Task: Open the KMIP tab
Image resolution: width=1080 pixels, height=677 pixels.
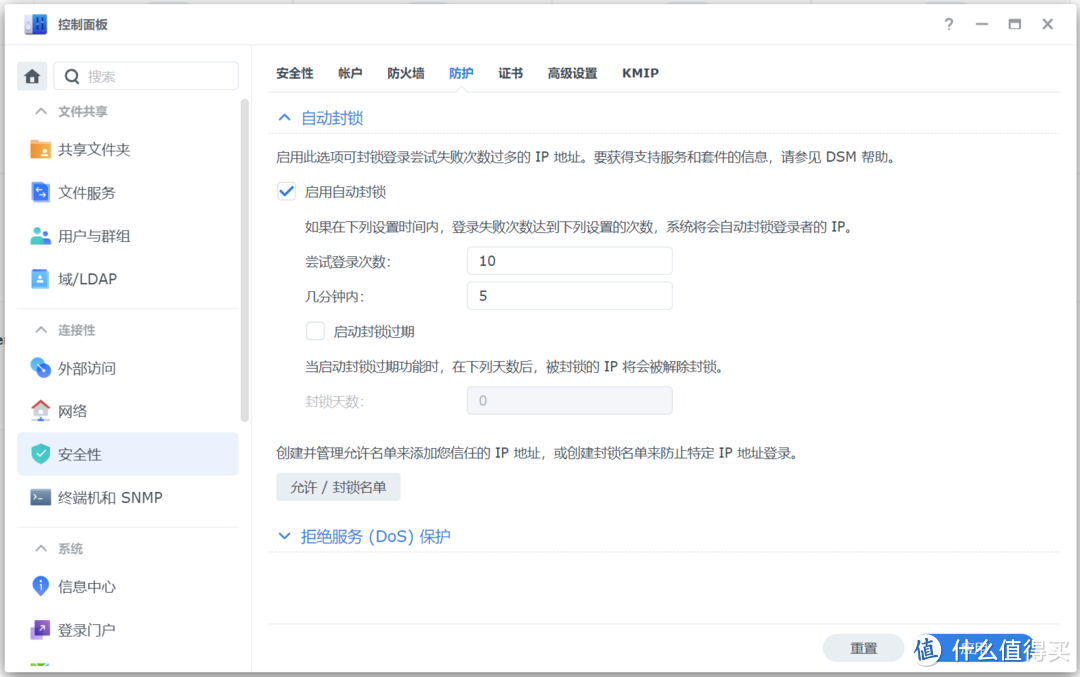Action: click(640, 73)
